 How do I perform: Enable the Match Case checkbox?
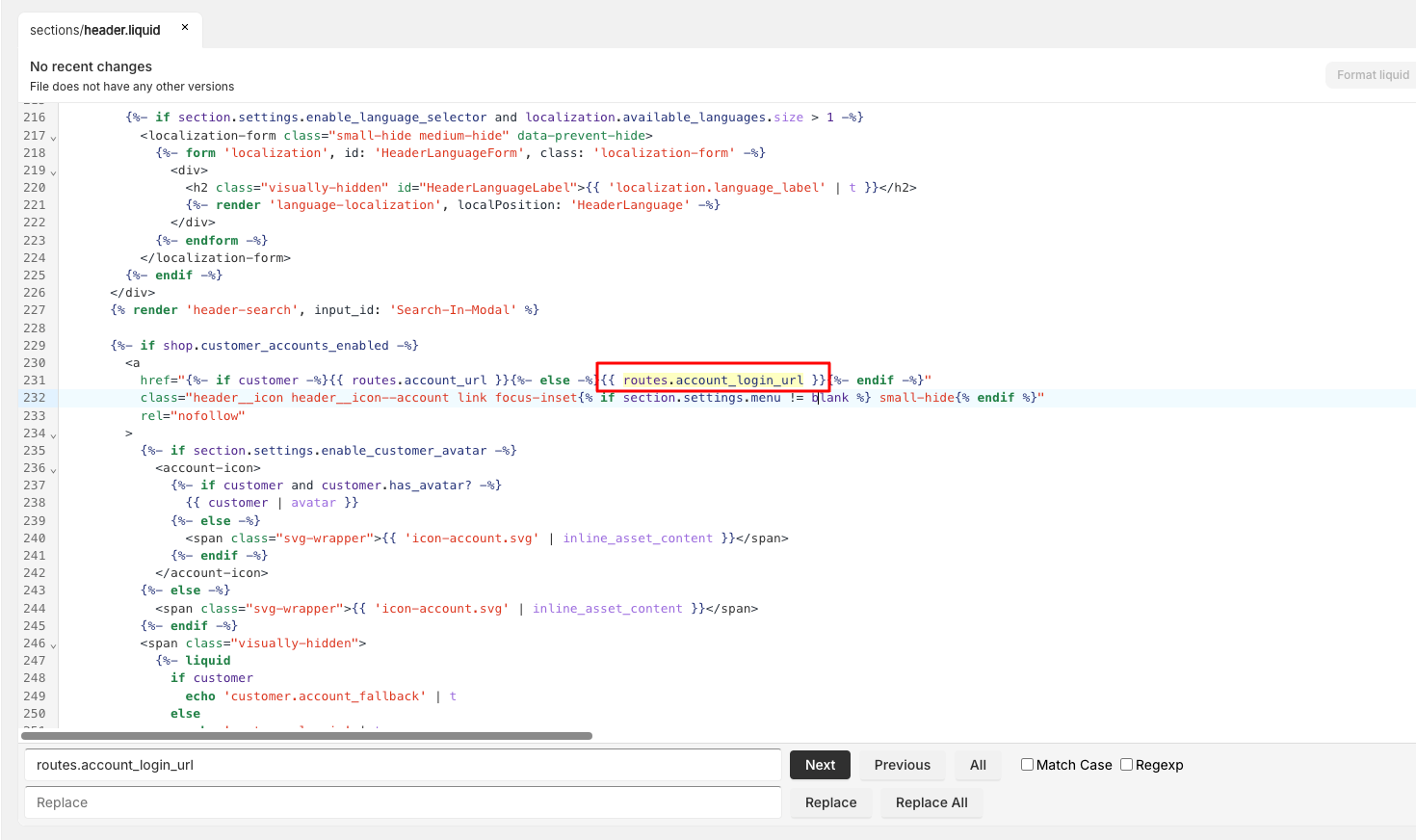click(x=1027, y=765)
